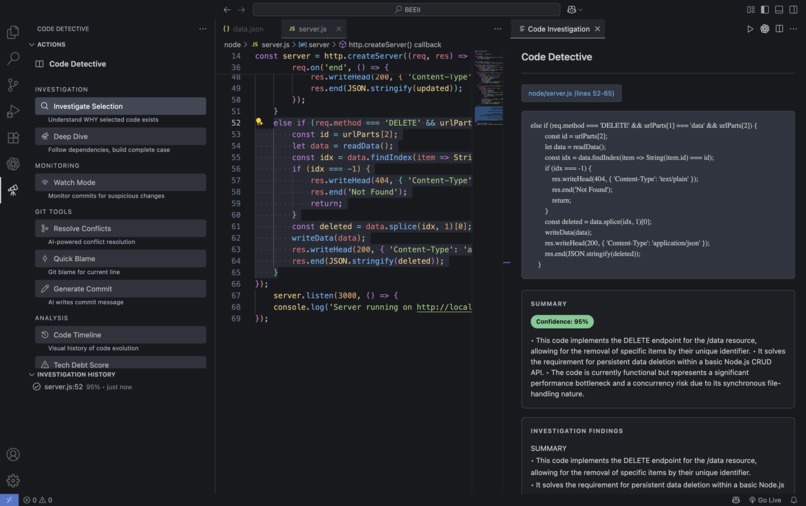Click the Copilot icon in title bar
This screenshot has height=506, width=806.
(572, 9)
